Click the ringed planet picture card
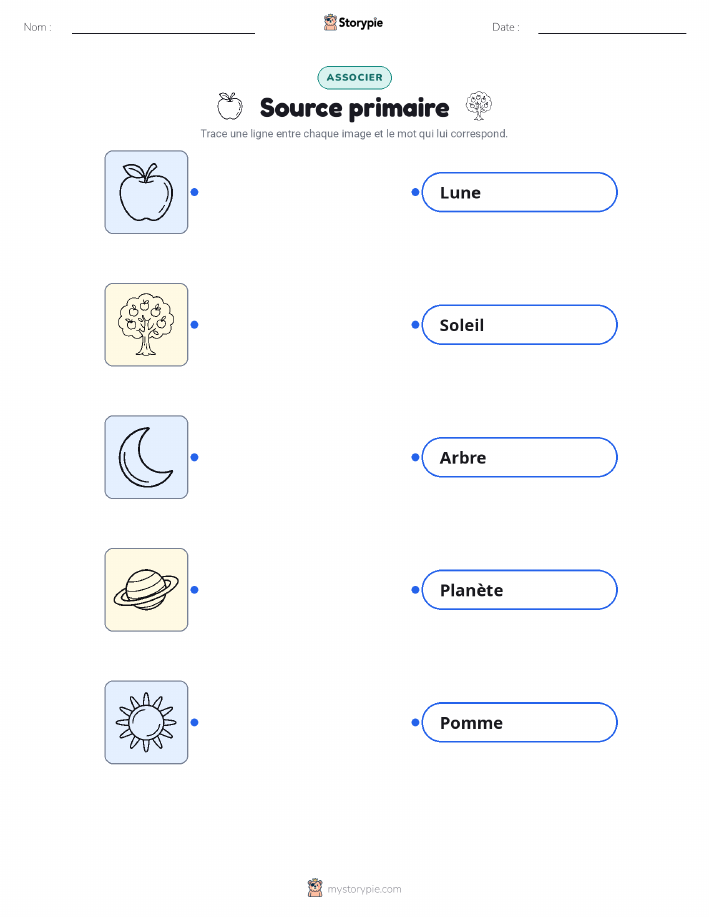This screenshot has width=709, height=917. coord(146,590)
